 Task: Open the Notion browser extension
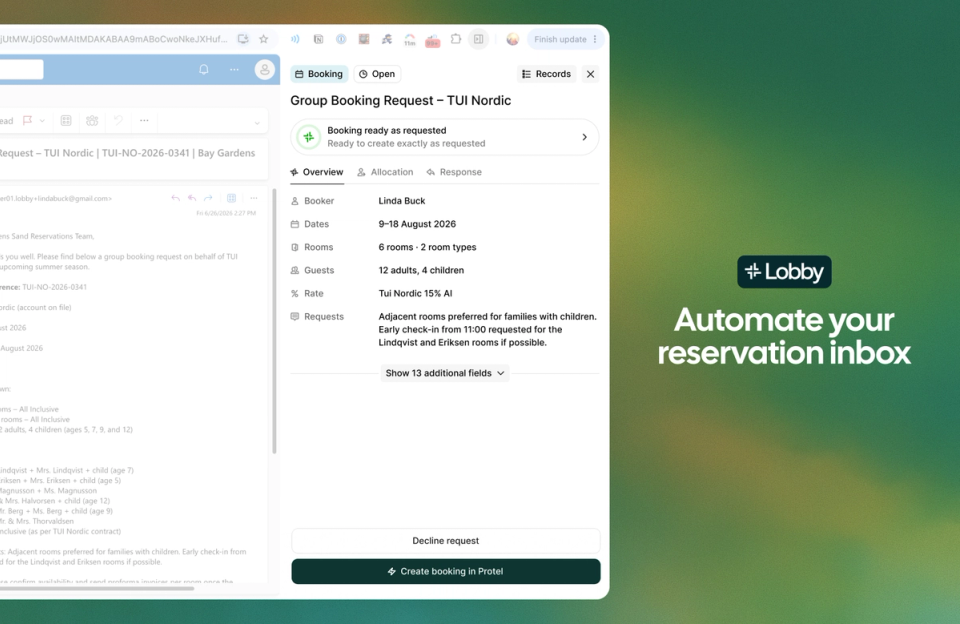pyautogui.click(x=318, y=39)
